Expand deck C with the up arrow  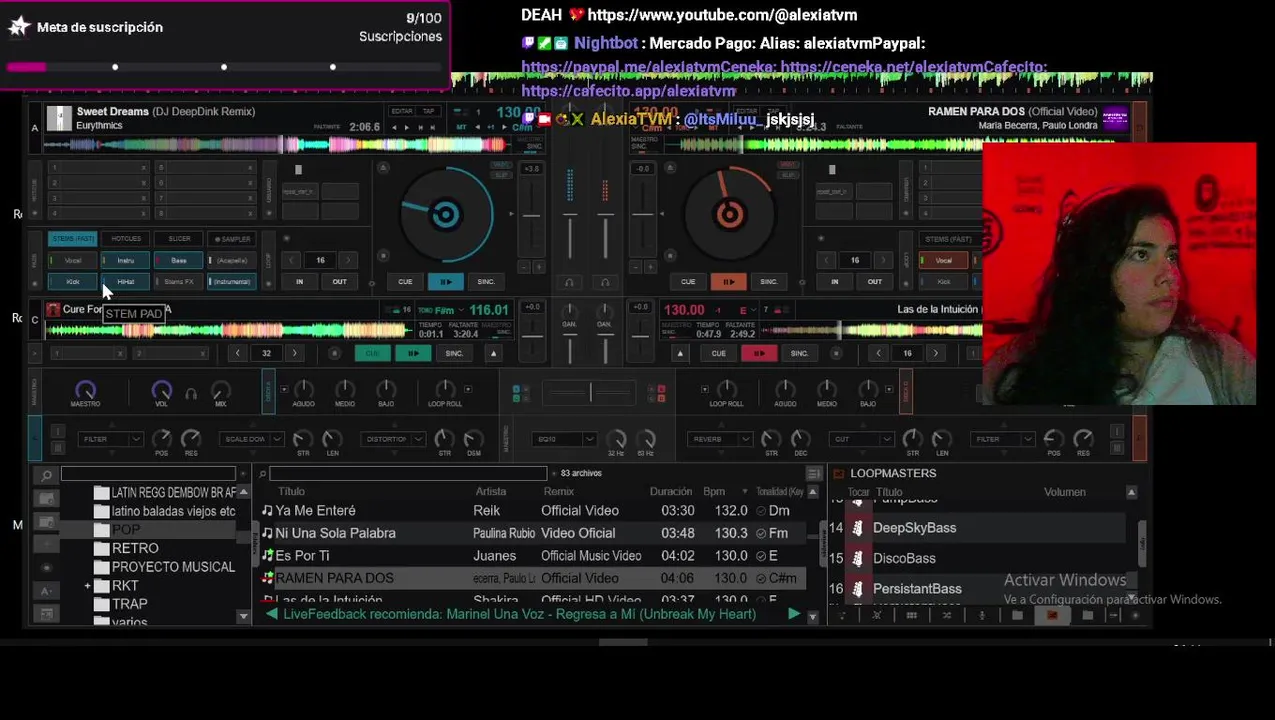click(x=493, y=353)
